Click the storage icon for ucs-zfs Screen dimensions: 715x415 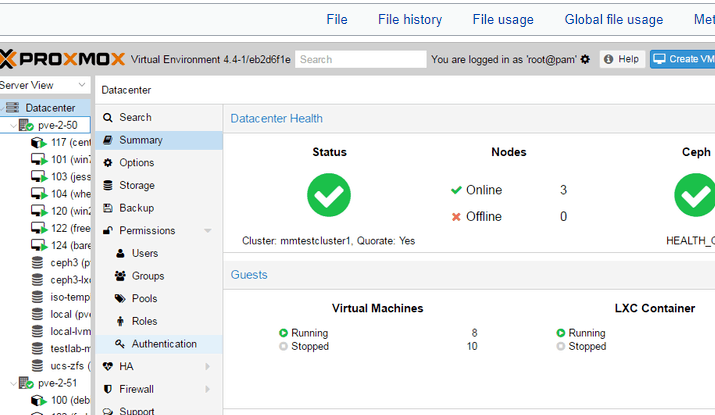37,366
